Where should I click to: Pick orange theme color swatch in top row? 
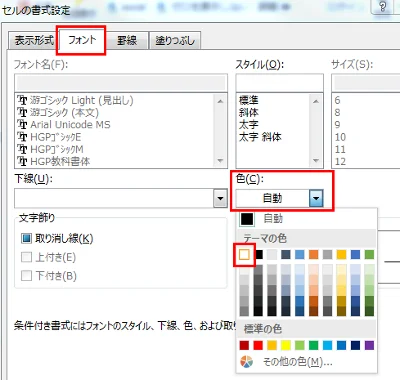click(x=313, y=255)
